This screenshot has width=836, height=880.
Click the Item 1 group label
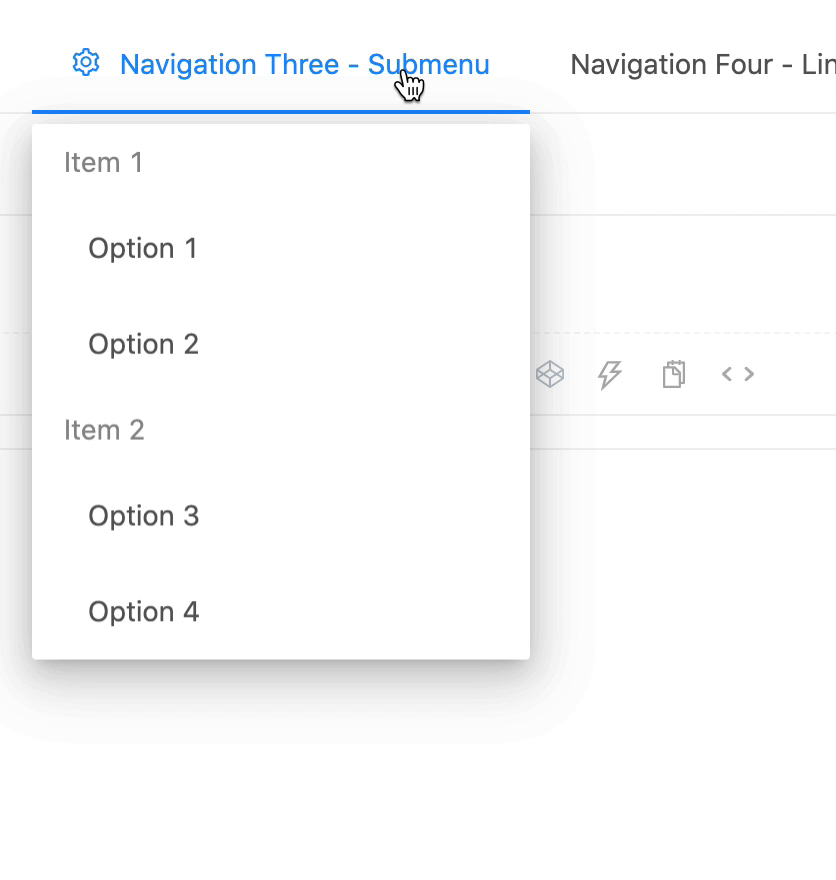pyautogui.click(x=103, y=162)
